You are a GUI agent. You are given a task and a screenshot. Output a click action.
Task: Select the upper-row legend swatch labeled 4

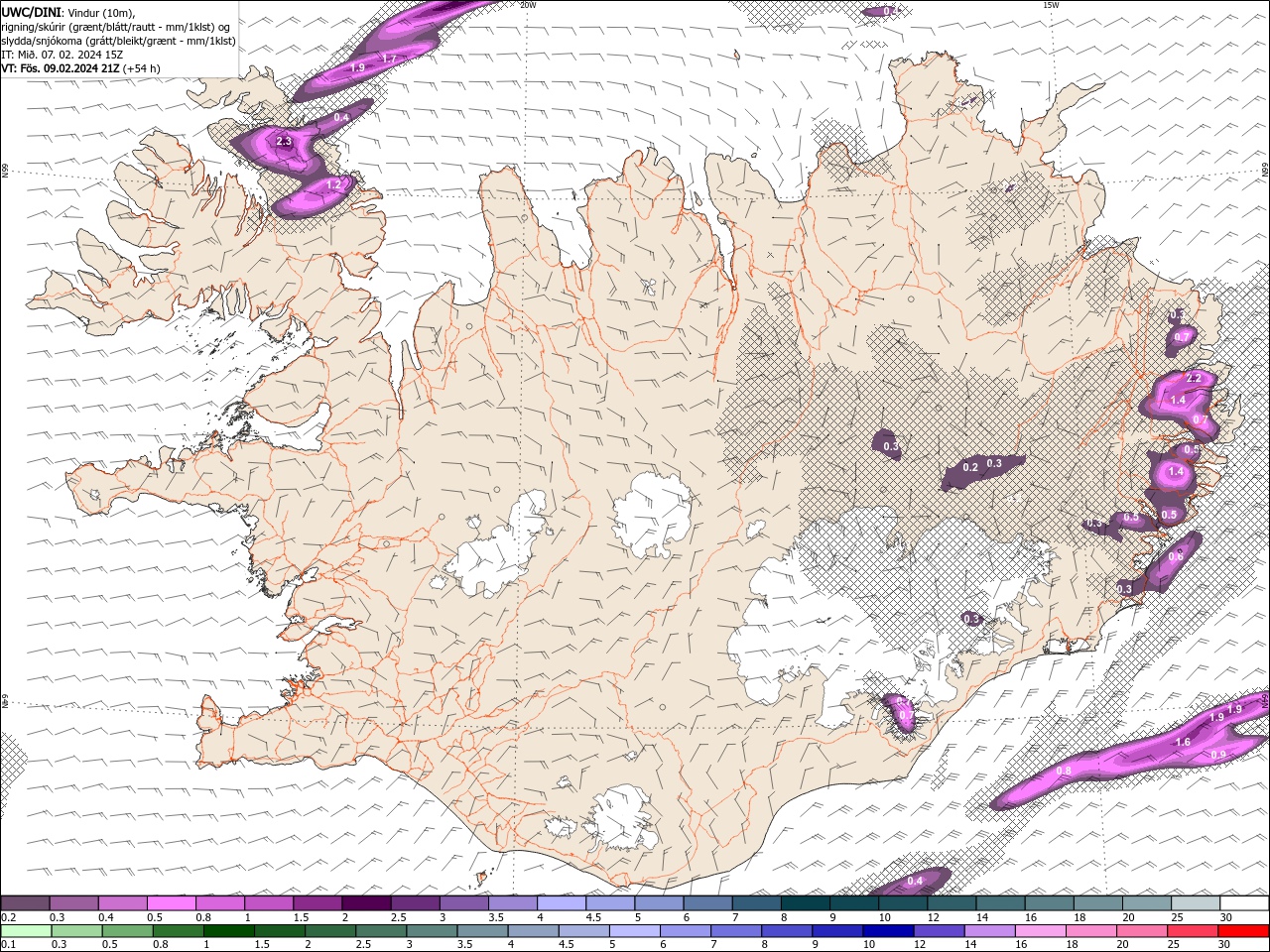(561, 903)
